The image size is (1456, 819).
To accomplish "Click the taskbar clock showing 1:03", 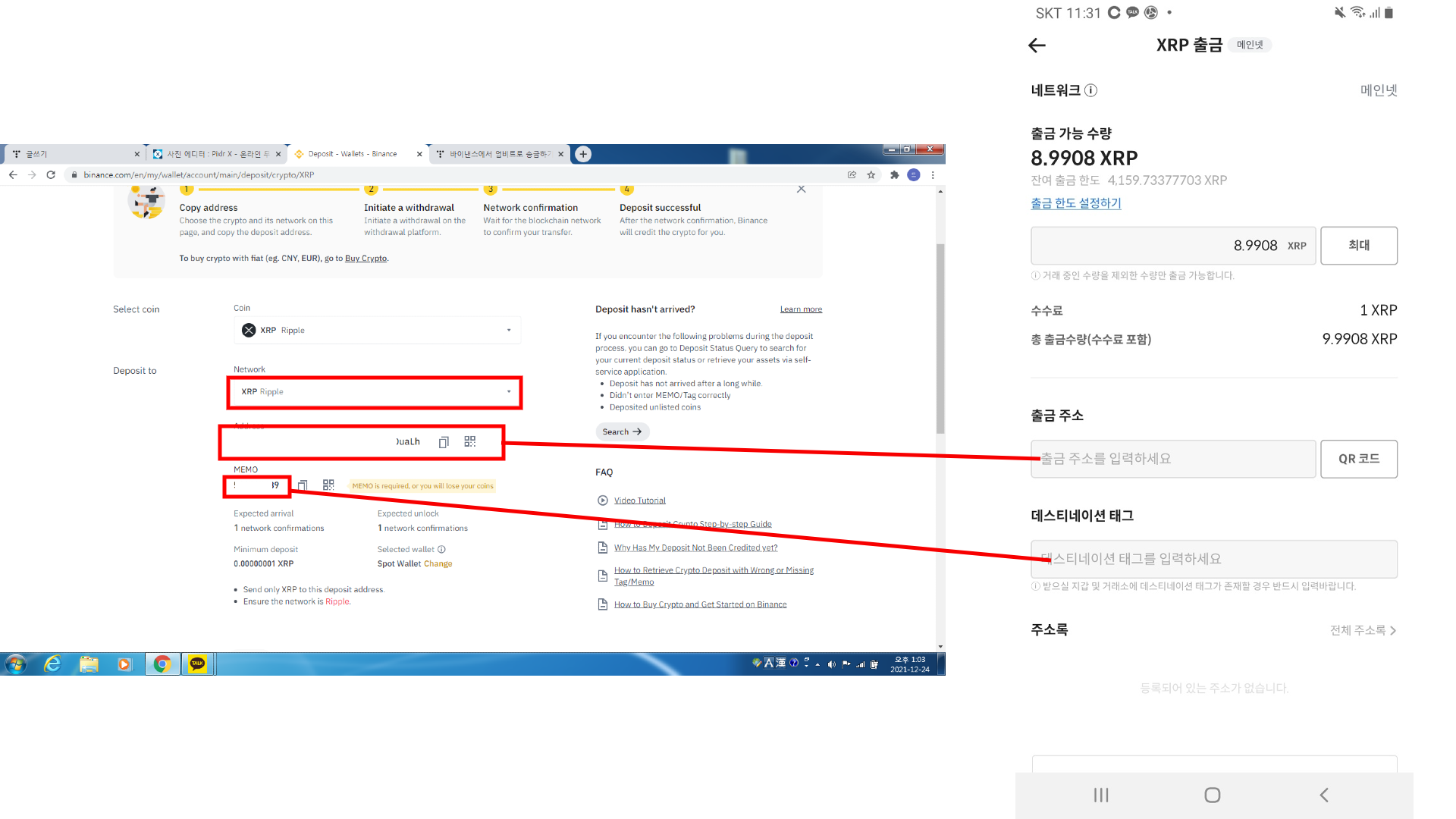I will coord(910,664).
